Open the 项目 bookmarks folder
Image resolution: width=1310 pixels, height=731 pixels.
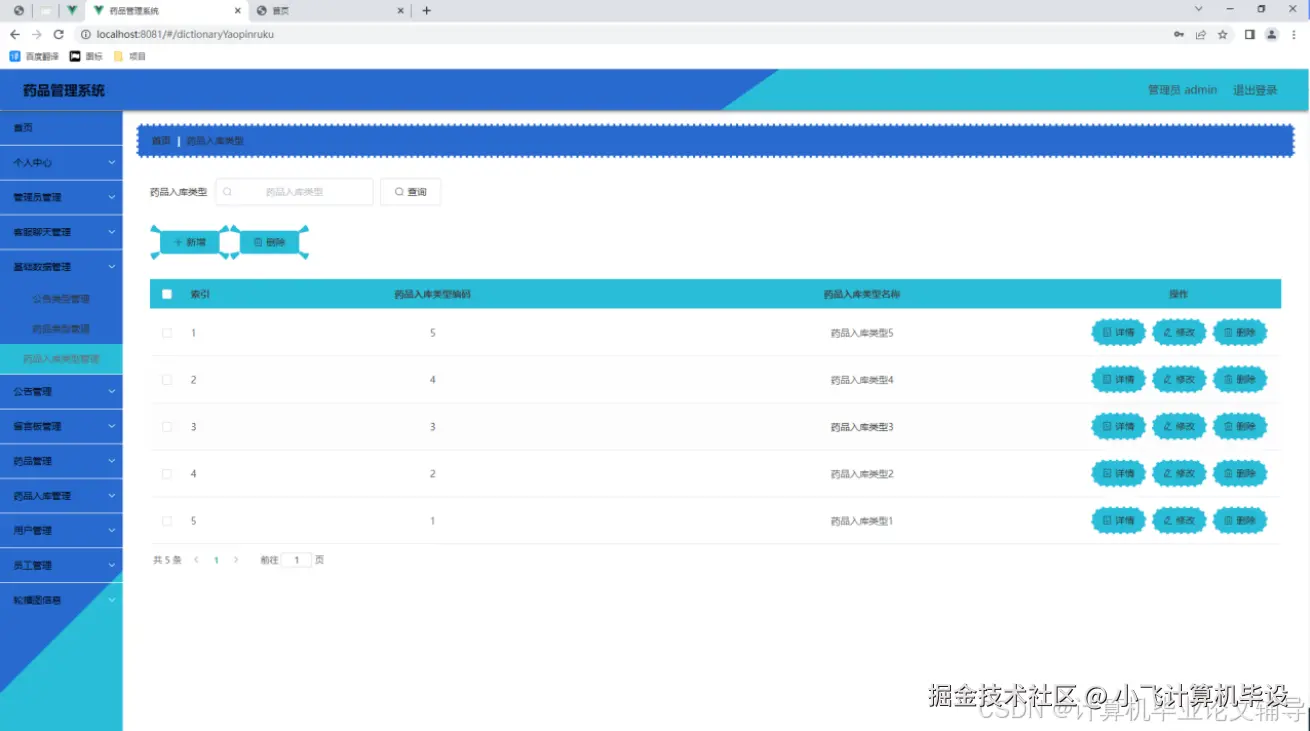pyautogui.click(x=130, y=56)
